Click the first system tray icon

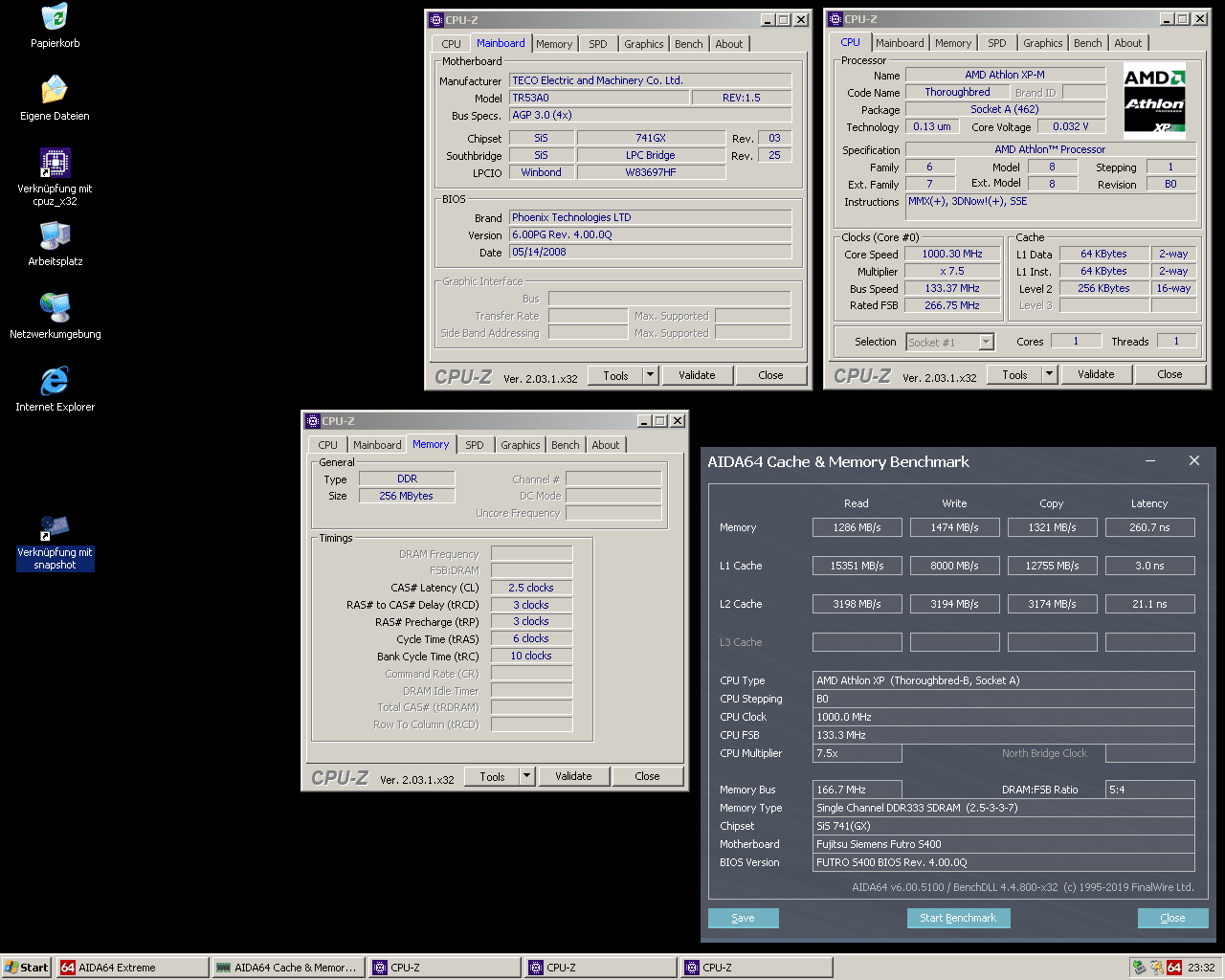pos(1140,968)
